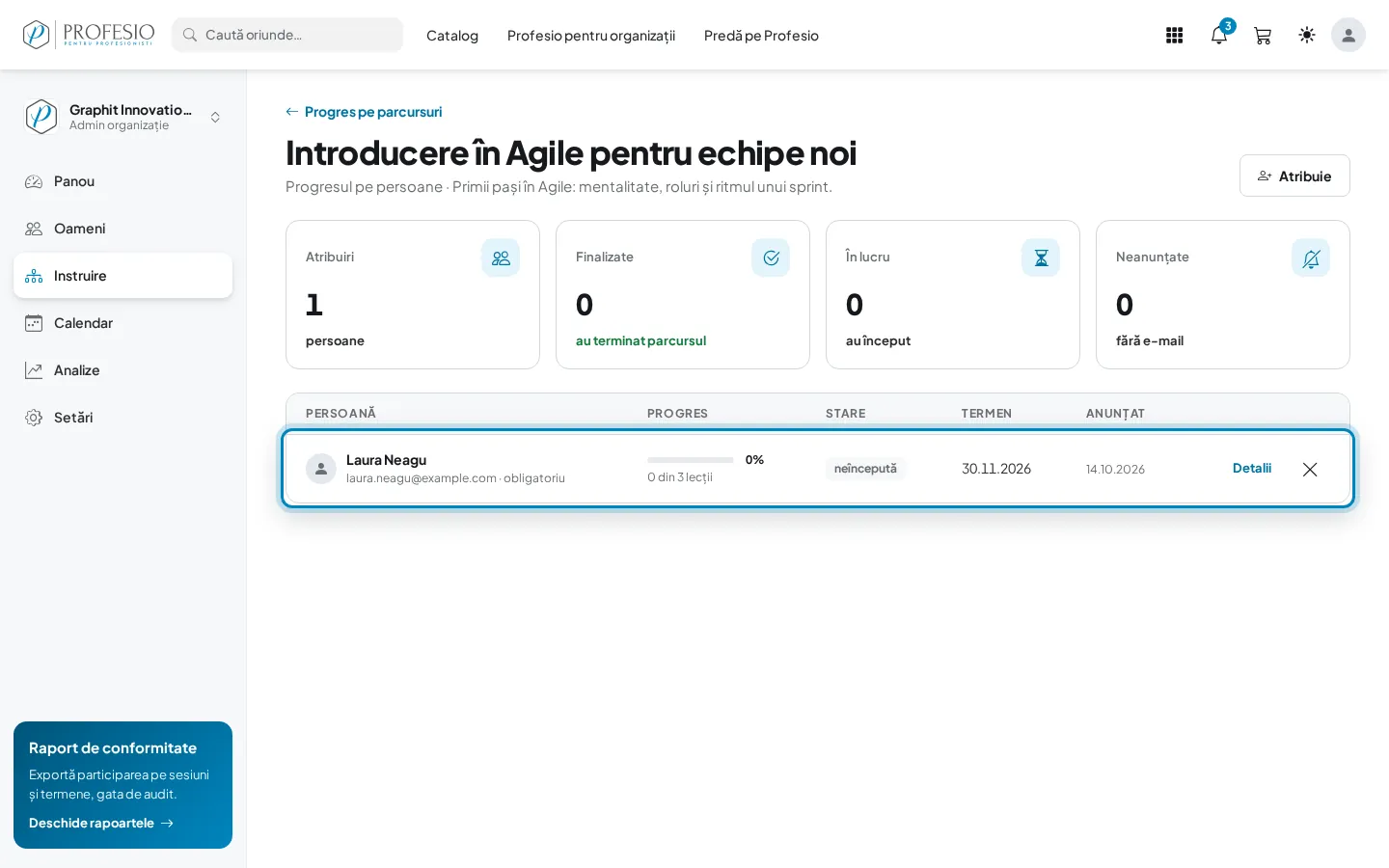Go back via 'Progres pe parcursuri' link
The image size is (1389, 868).
pos(364,112)
